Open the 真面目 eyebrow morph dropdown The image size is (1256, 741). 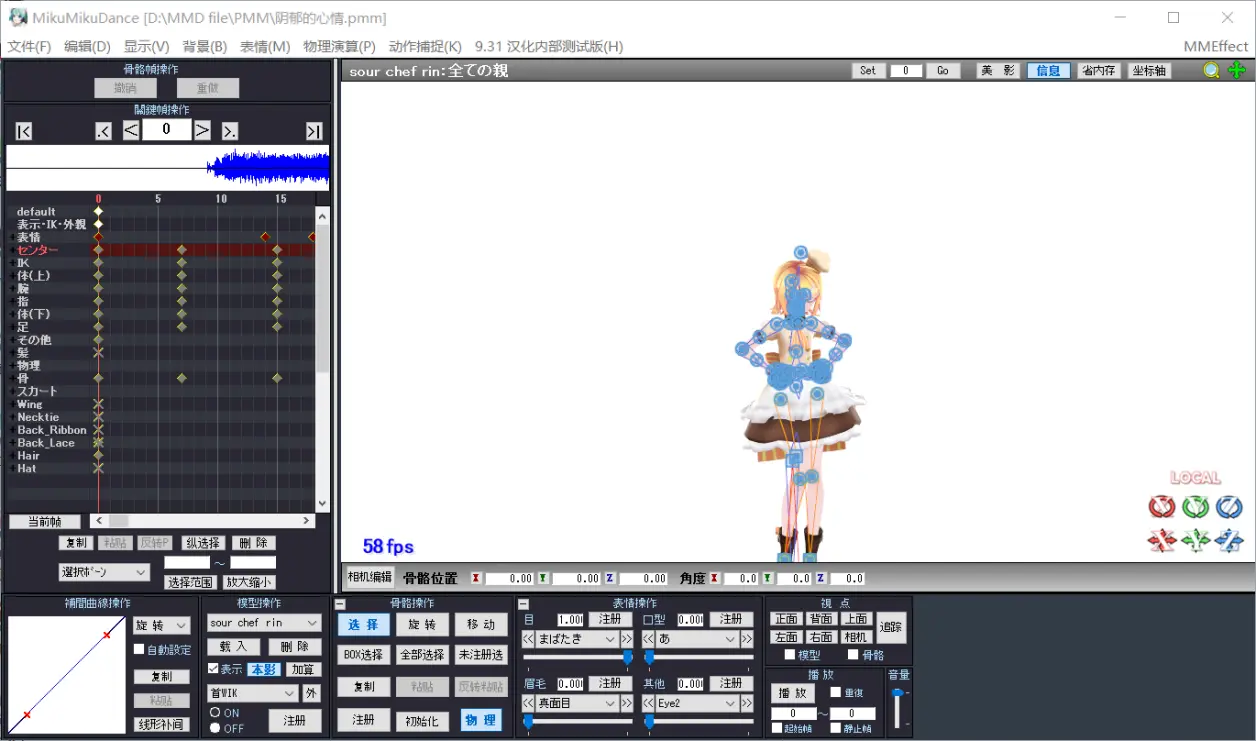tap(577, 703)
